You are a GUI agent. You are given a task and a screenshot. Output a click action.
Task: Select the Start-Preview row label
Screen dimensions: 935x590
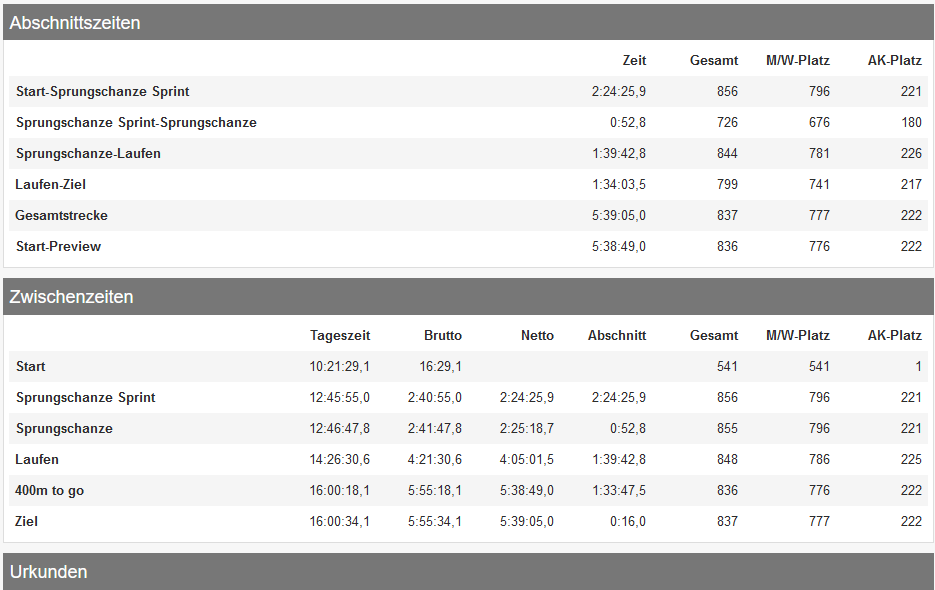59,247
